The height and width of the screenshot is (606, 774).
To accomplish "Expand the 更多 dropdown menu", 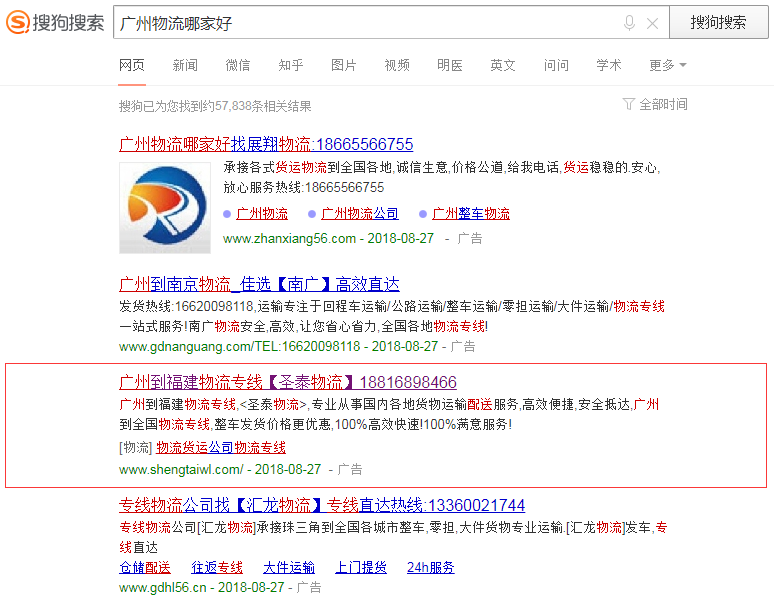I will pyautogui.click(x=667, y=65).
